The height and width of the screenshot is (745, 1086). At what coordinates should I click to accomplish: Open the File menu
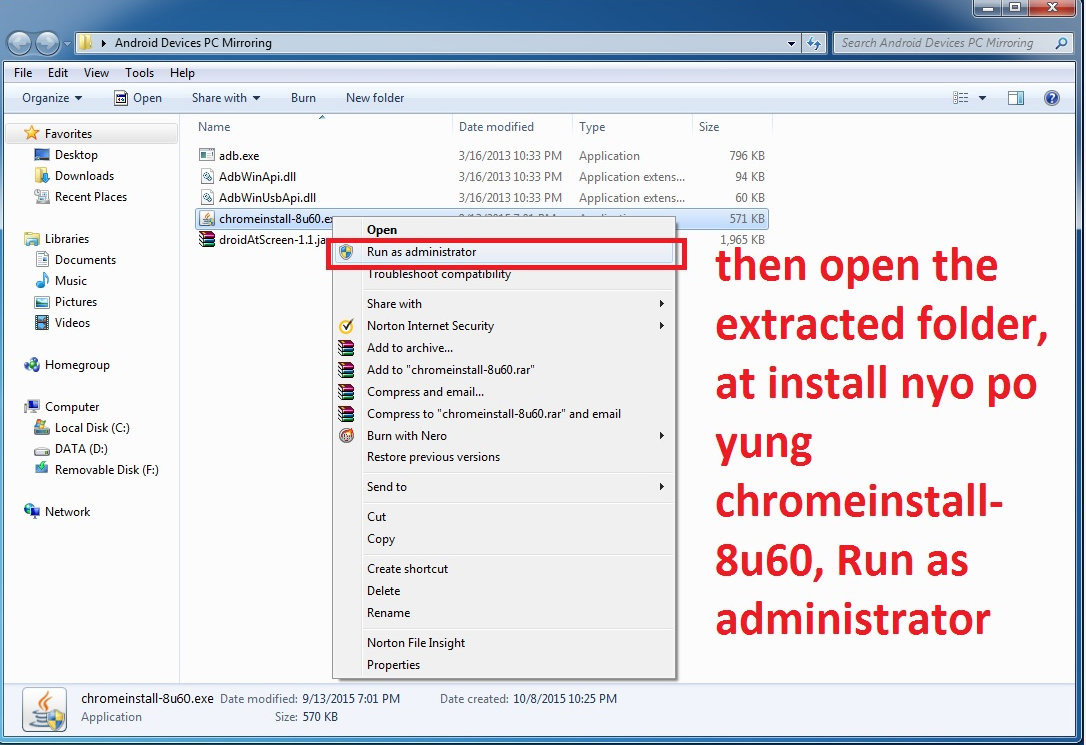(x=23, y=73)
